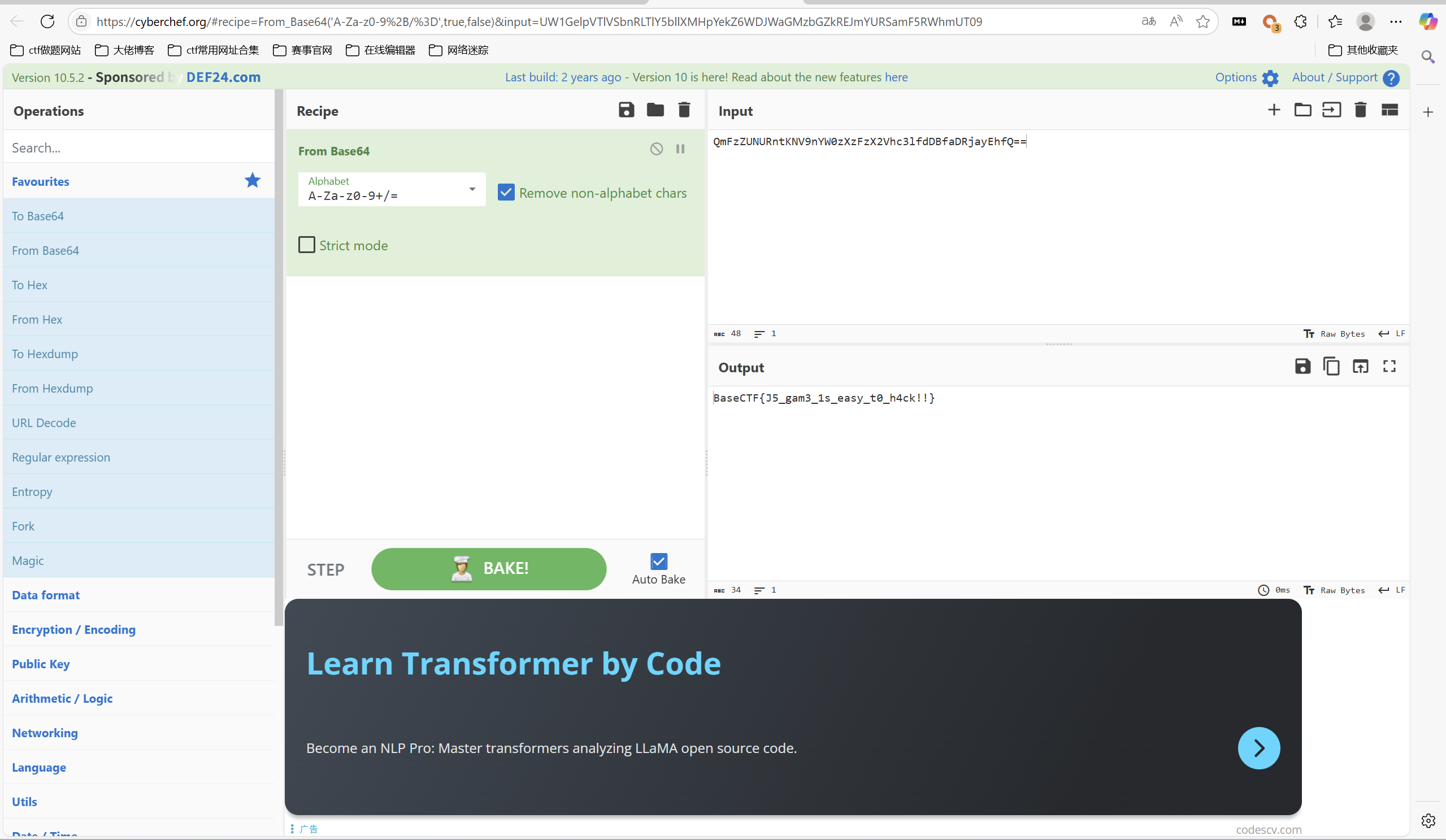Open browser read aloud icon
This screenshot has height=840, width=1446.
1176,22
